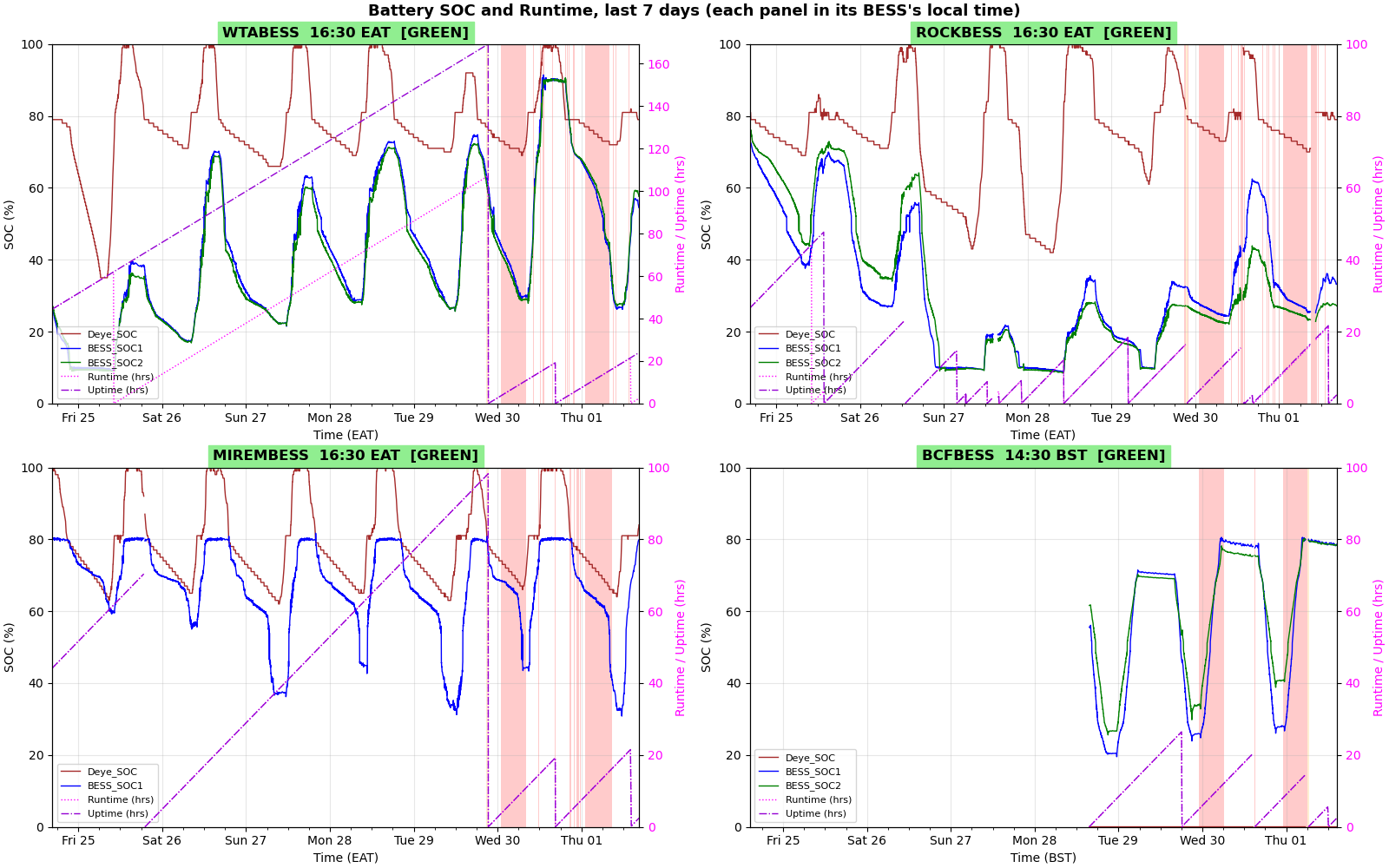The height and width of the screenshot is (868, 1389).
Task: Click Deye_SOC in the MIREMBESS legend
Action: (112, 772)
